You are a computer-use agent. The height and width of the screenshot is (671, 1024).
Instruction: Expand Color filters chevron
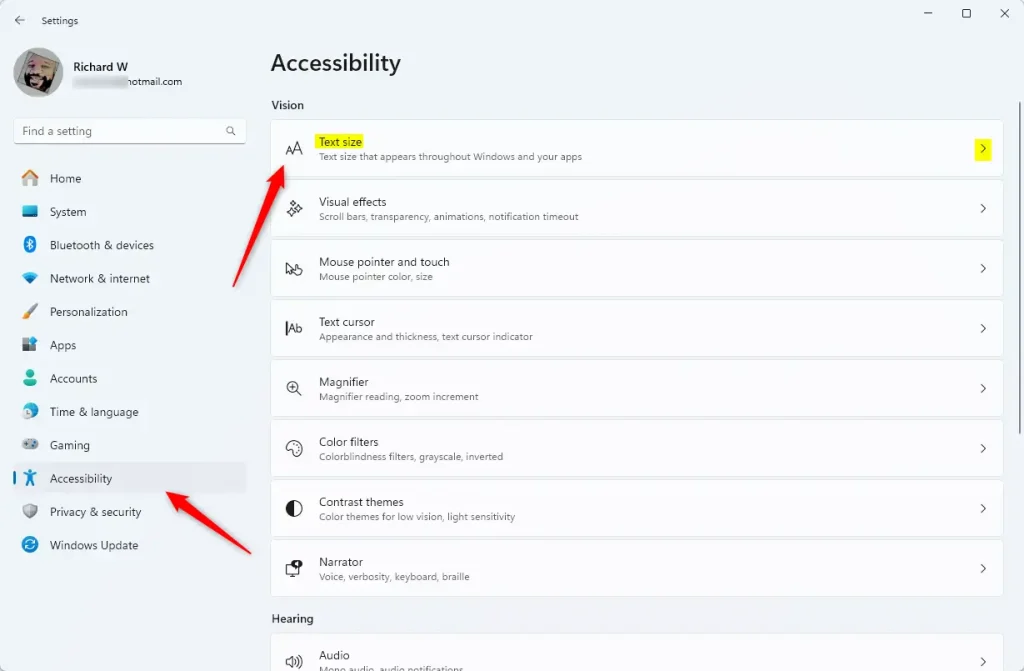click(x=983, y=448)
